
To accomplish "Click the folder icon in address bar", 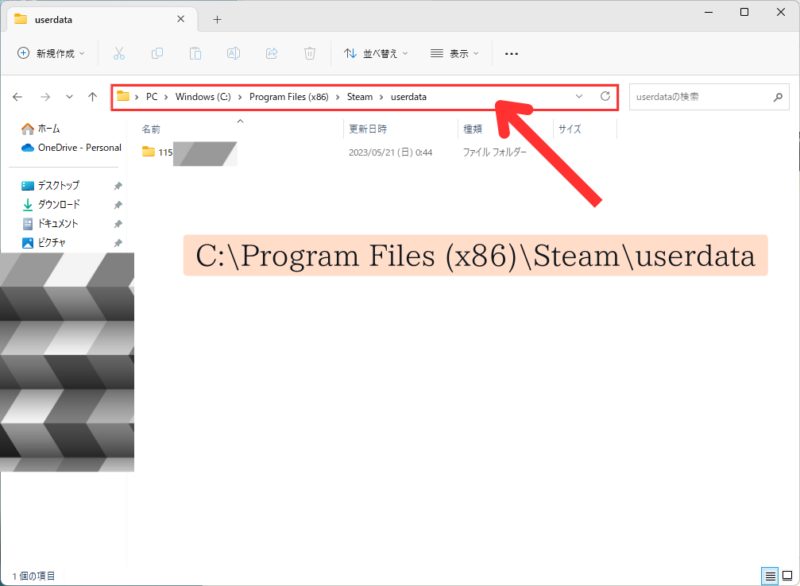I will pyautogui.click(x=123, y=96).
